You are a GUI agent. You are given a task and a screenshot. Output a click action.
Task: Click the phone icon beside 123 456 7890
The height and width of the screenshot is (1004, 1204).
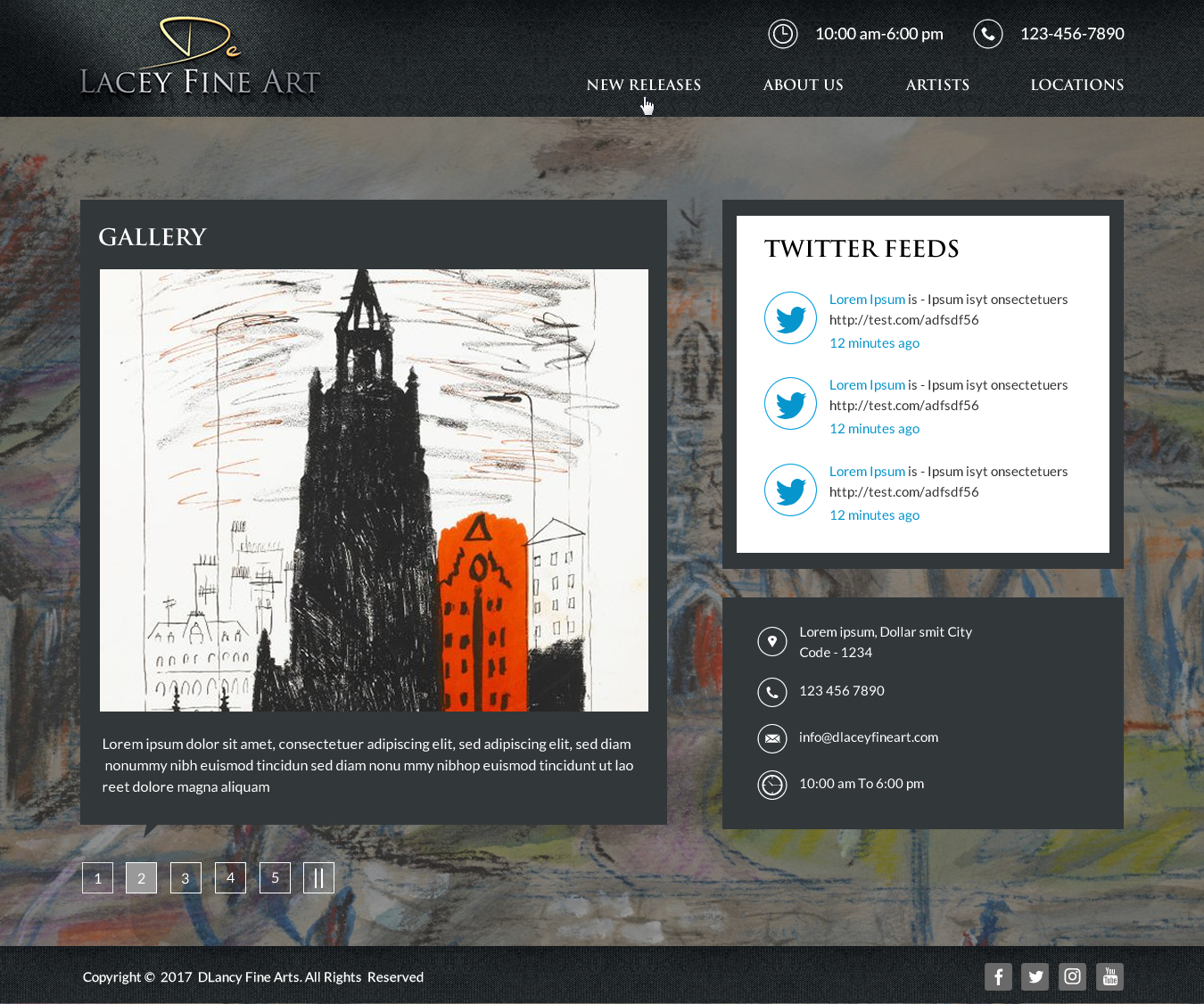click(772, 692)
